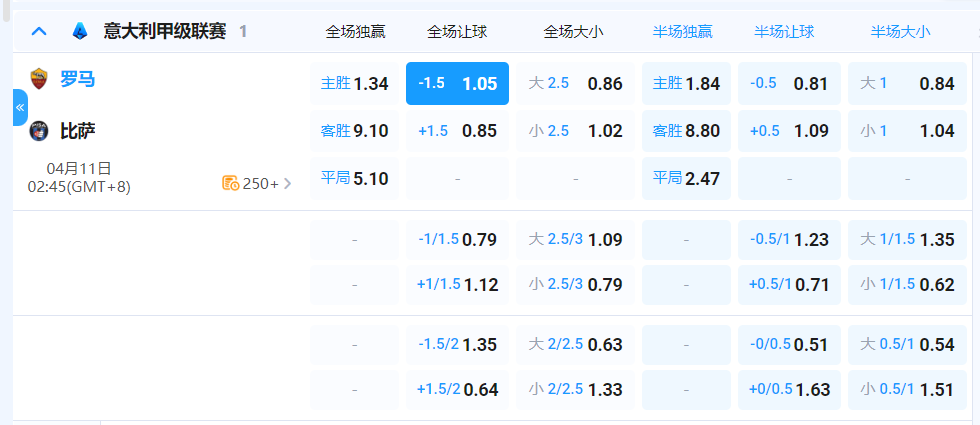Bet on full-time 平局 5.10

354,179
